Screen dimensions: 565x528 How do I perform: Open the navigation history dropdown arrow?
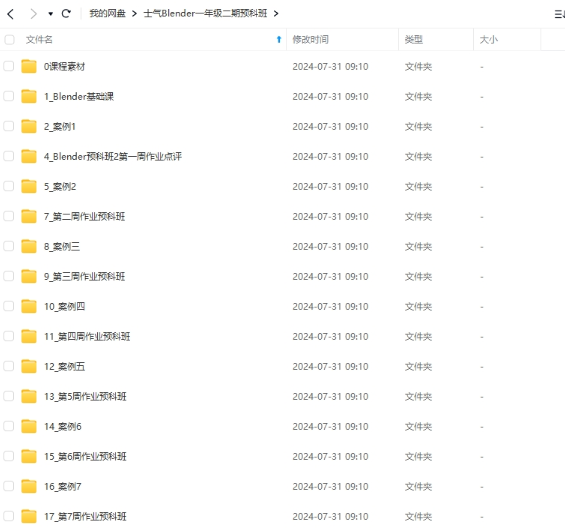[50, 14]
